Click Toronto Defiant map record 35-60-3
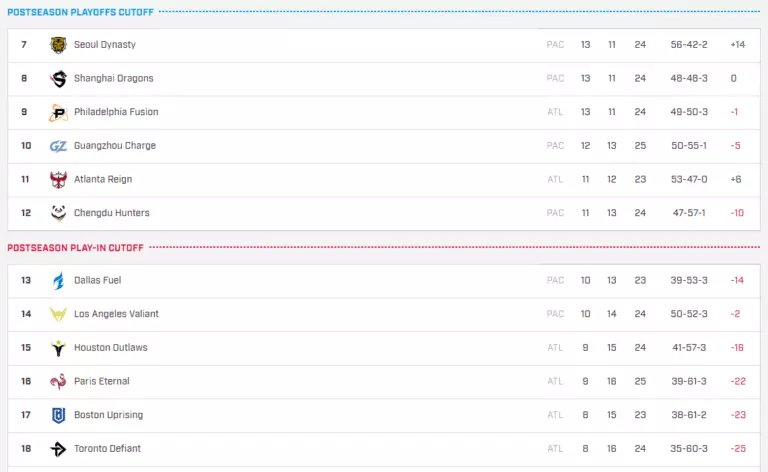768x472 pixels. coord(689,448)
